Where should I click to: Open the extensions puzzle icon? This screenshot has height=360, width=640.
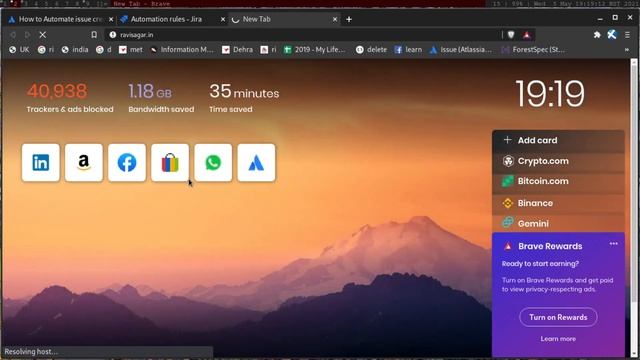coord(597,35)
